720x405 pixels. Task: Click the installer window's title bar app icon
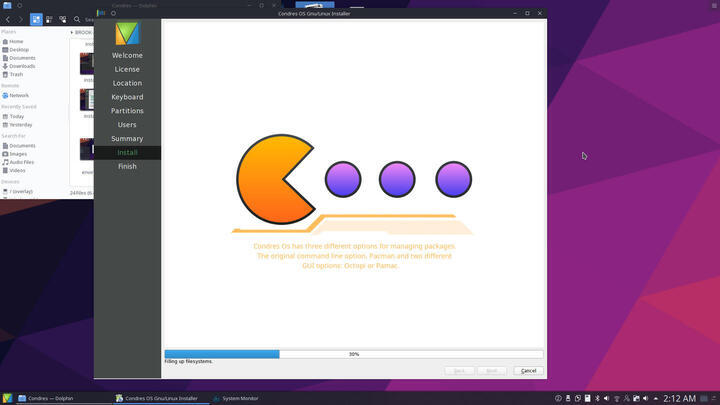coord(101,13)
